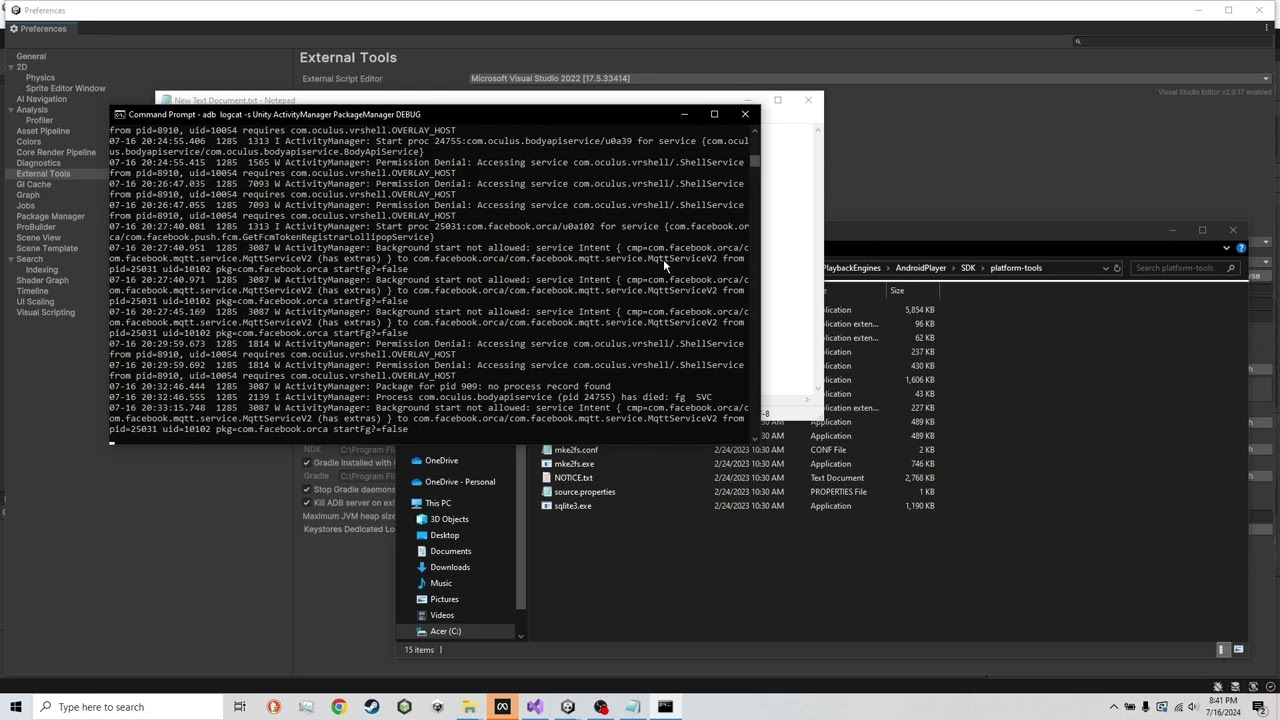Expand Explorer ribbon chevron

coord(1226,247)
